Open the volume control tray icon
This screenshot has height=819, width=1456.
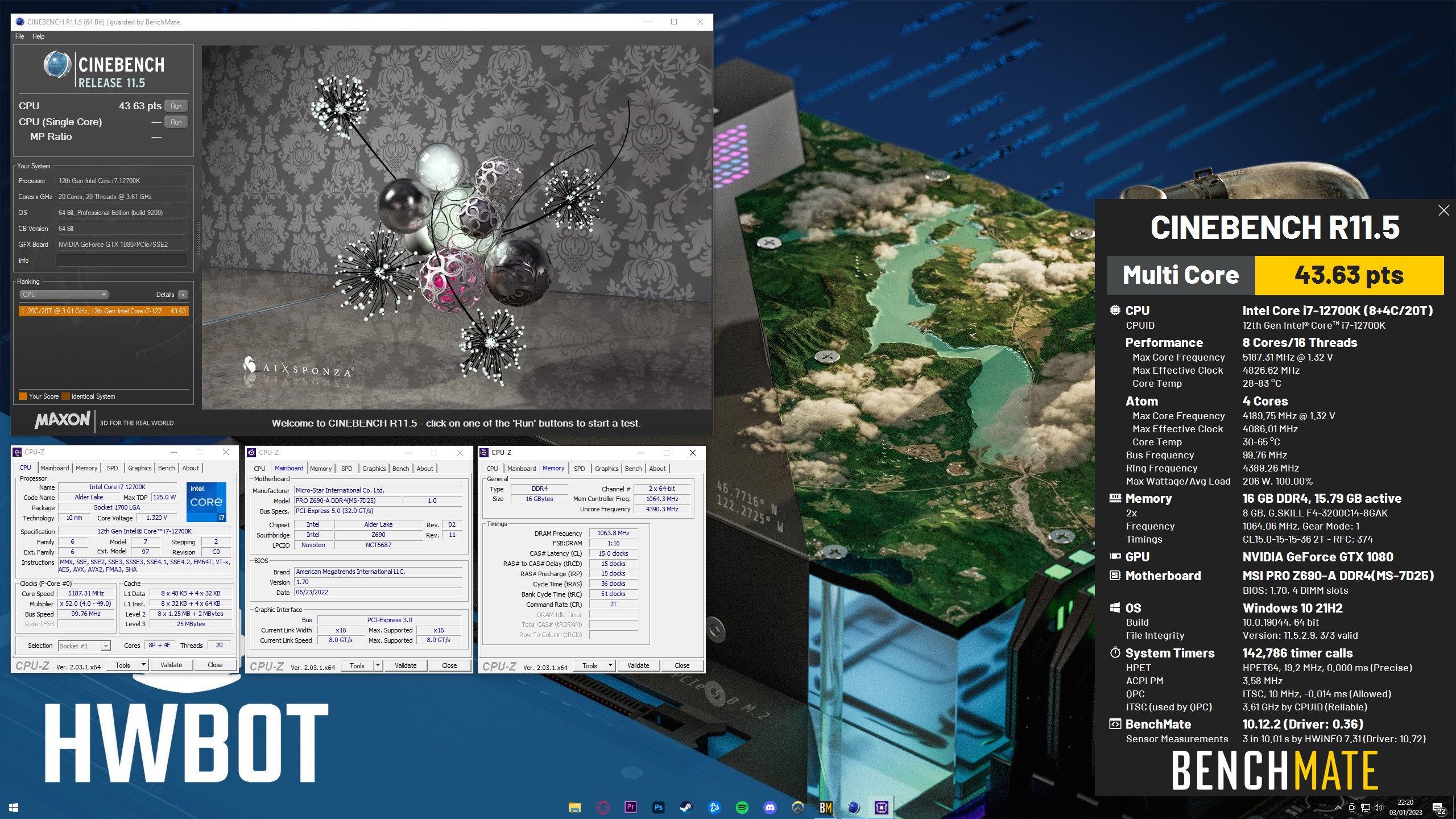pyautogui.click(x=1379, y=808)
